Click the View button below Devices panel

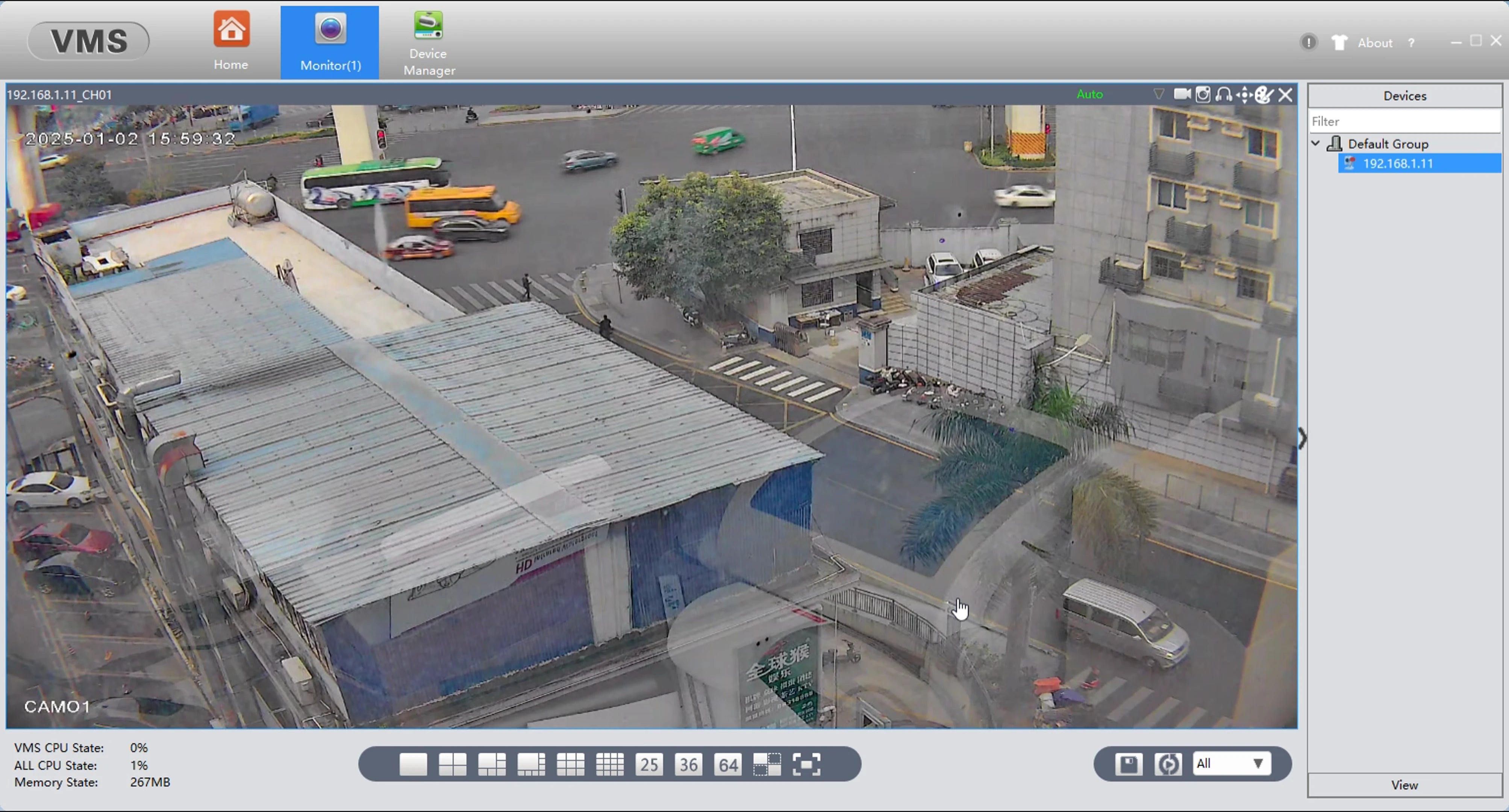(1405, 785)
